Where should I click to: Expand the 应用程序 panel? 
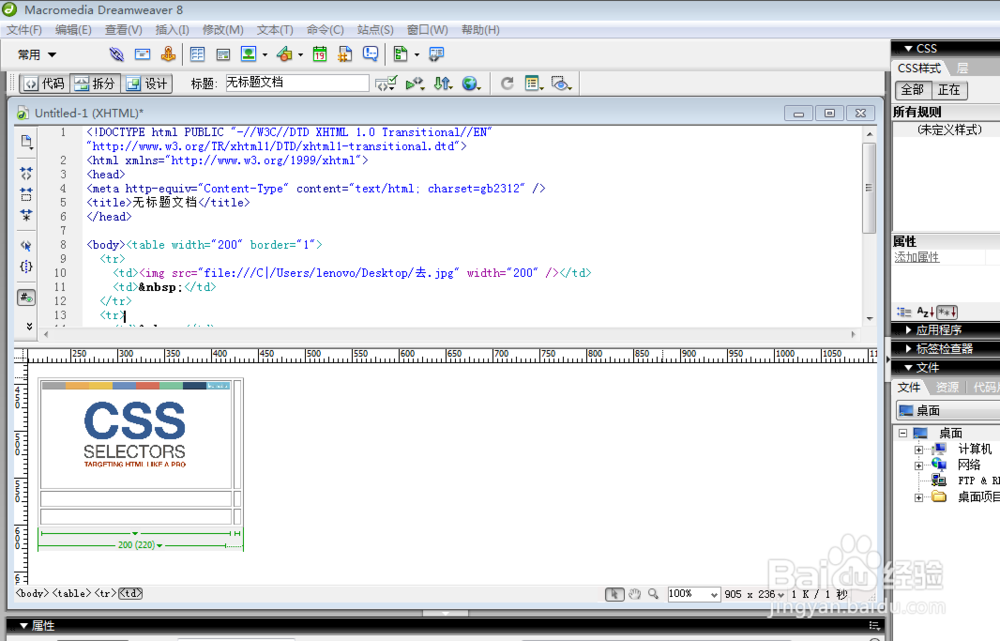(908, 330)
